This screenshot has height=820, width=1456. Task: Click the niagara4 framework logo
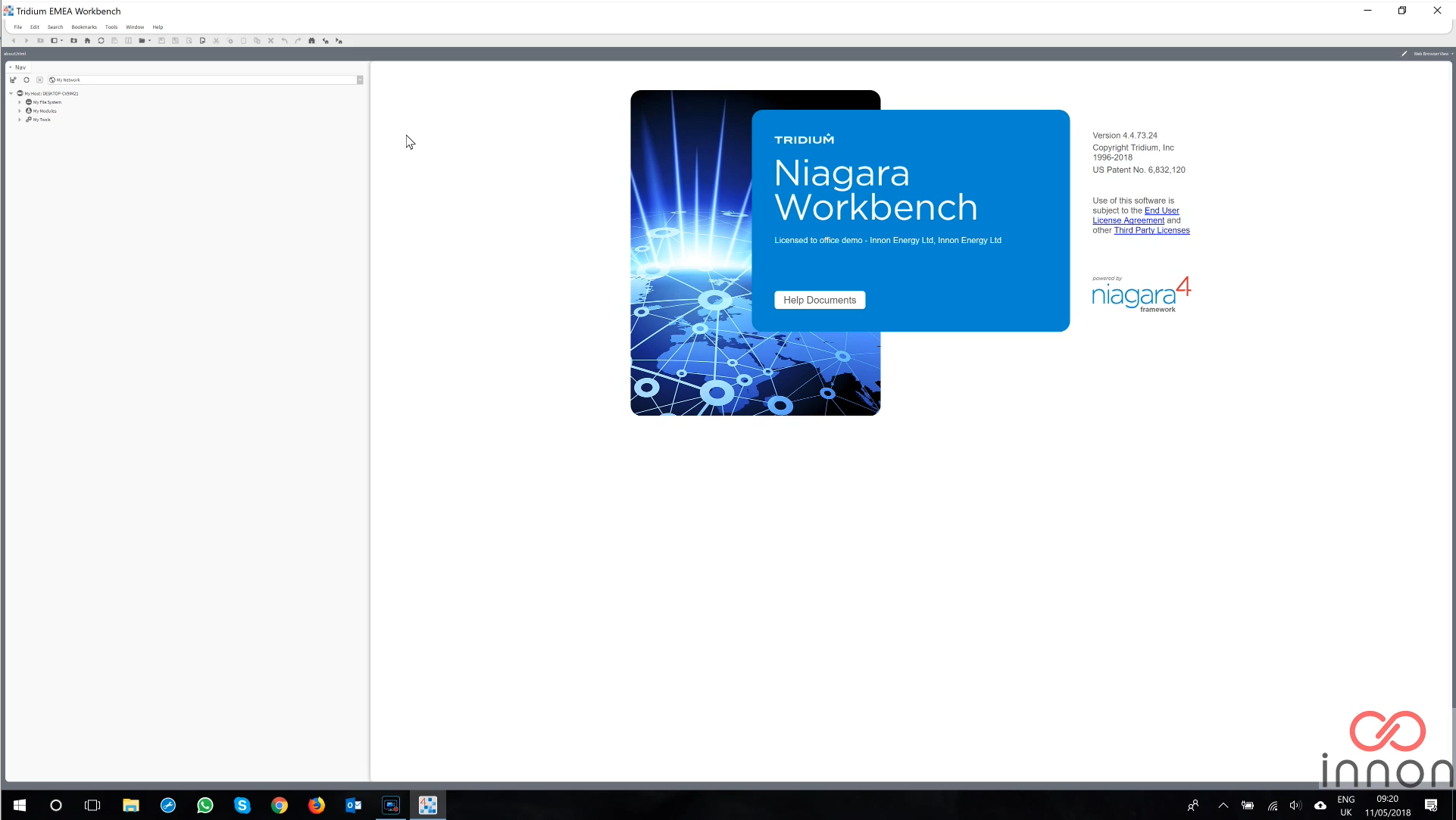(x=1141, y=295)
